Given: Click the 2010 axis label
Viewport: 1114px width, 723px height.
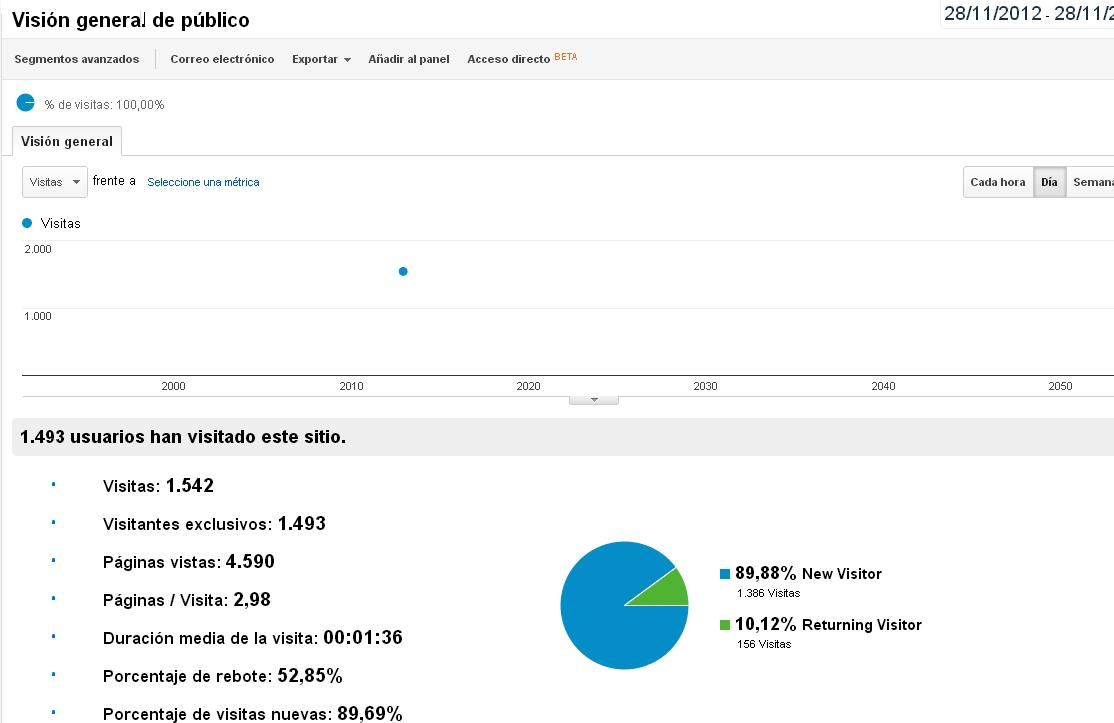Looking at the screenshot, I should 351,386.
